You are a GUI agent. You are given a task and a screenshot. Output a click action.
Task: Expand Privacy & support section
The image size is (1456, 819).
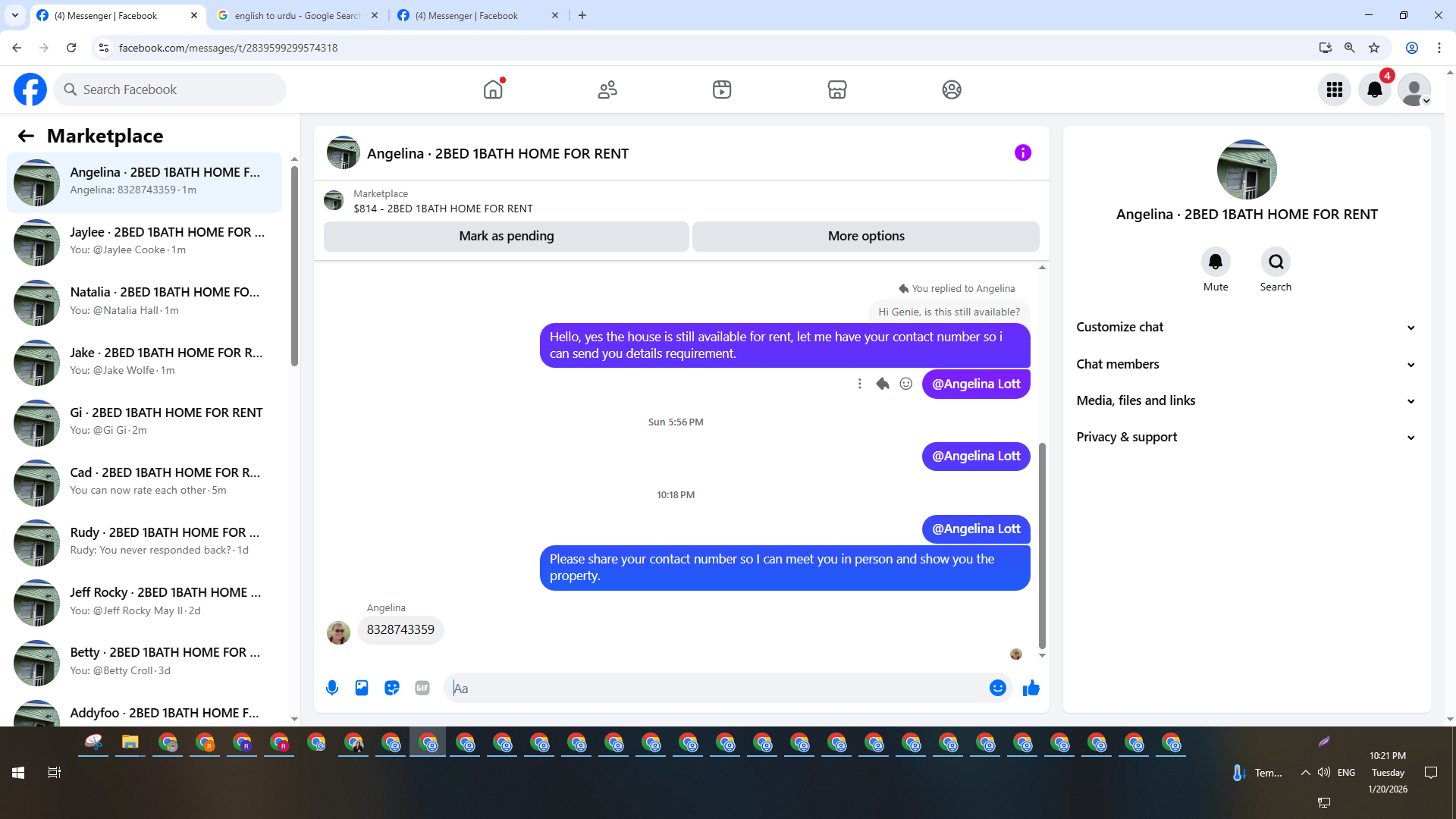(x=1247, y=437)
